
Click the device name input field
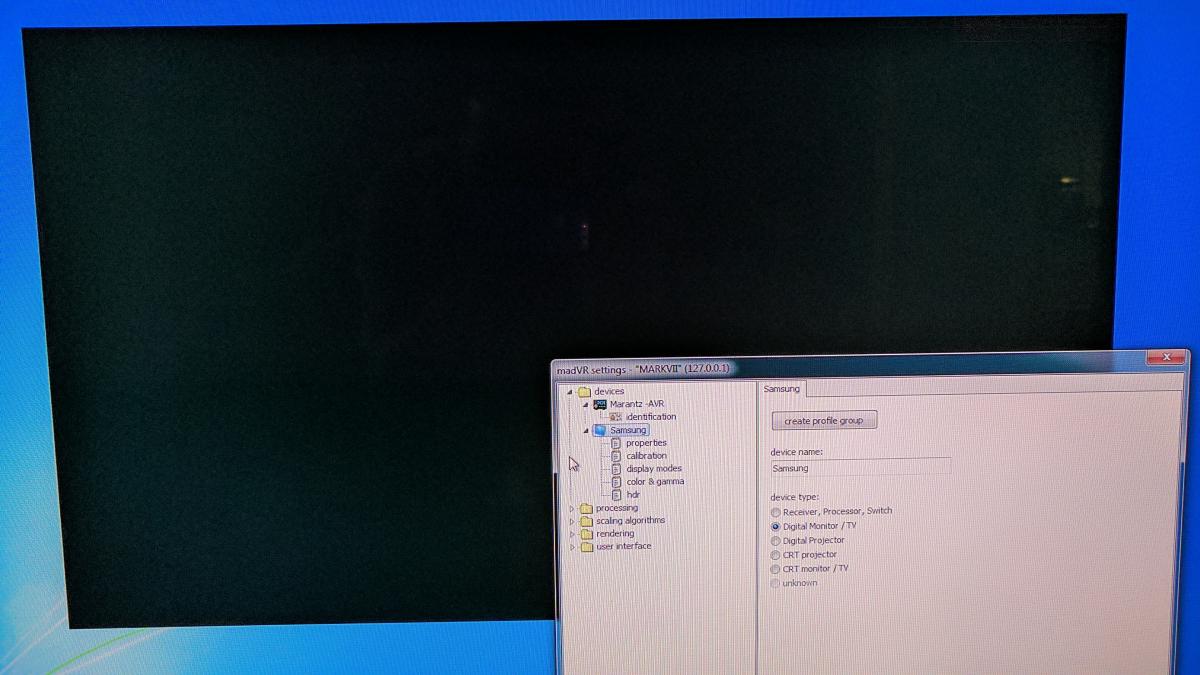point(860,467)
